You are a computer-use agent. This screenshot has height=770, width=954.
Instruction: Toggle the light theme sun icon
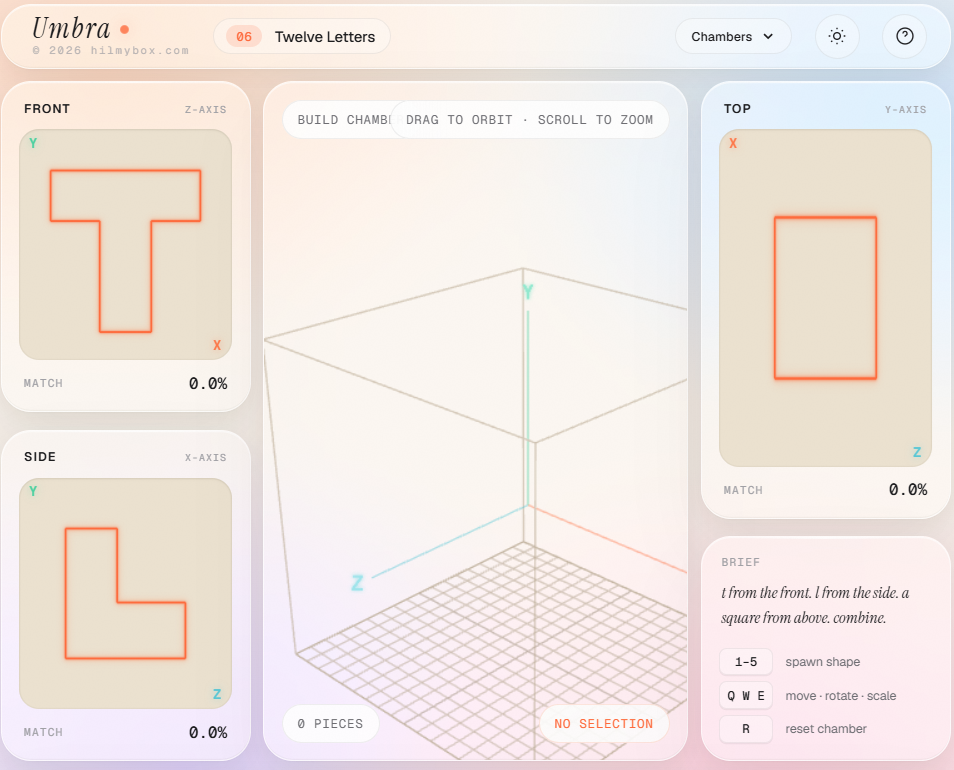[x=837, y=36]
